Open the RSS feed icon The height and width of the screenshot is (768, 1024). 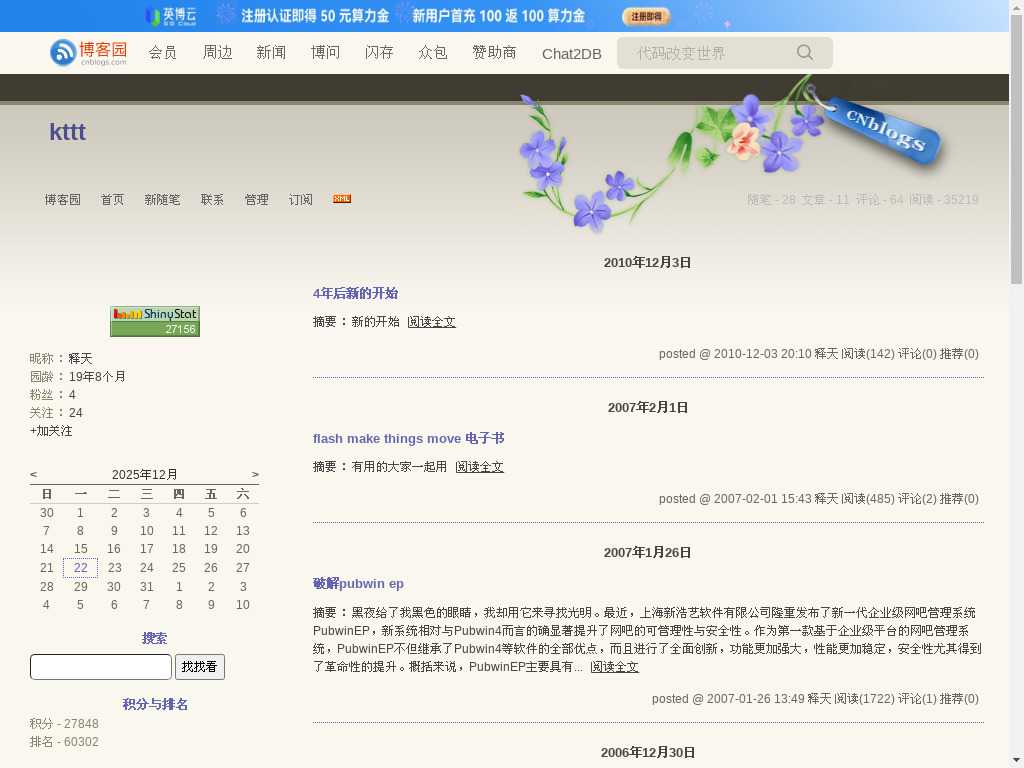pyautogui.click(x=342, y=199)
